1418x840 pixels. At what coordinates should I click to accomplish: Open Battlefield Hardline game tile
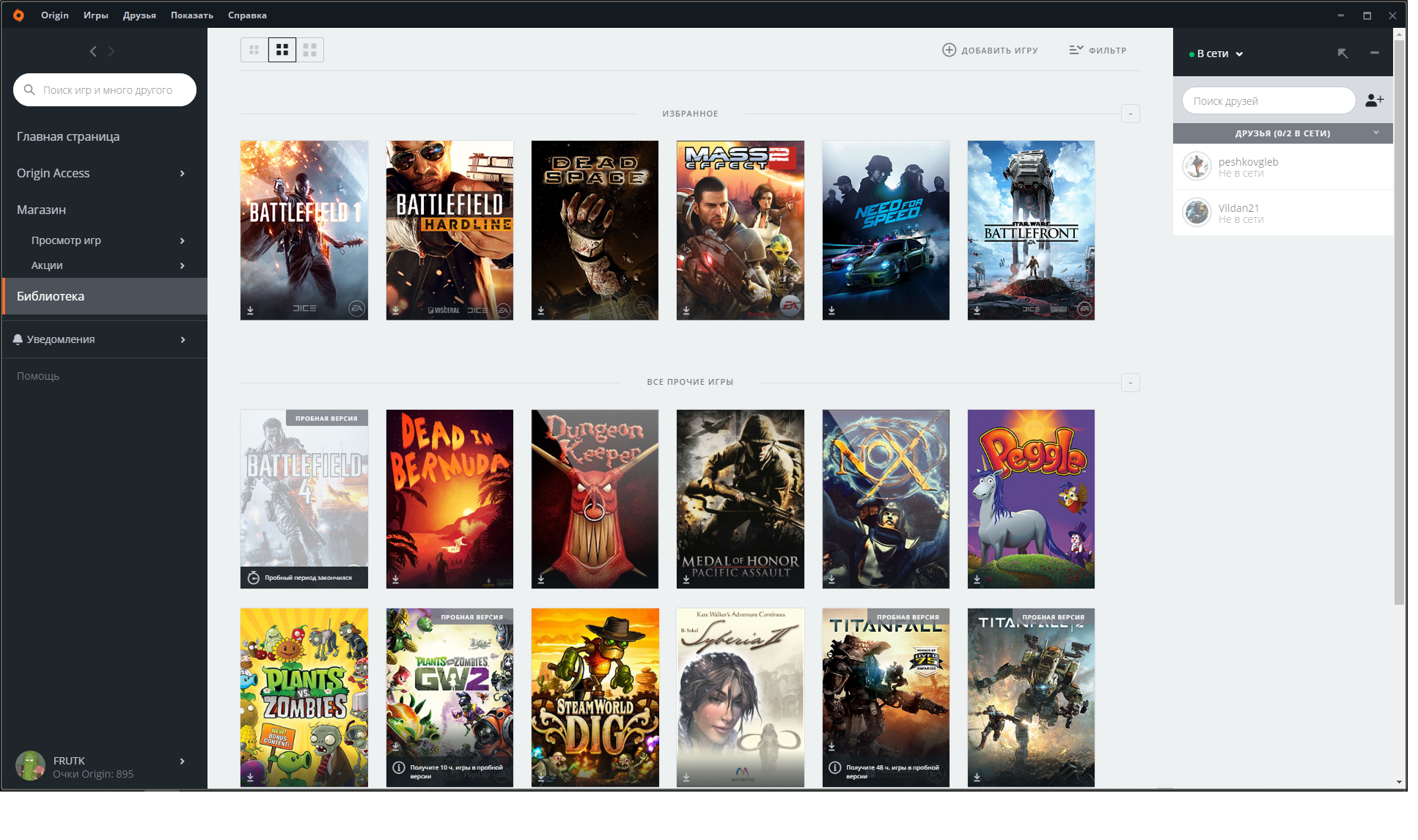[449, 230]
